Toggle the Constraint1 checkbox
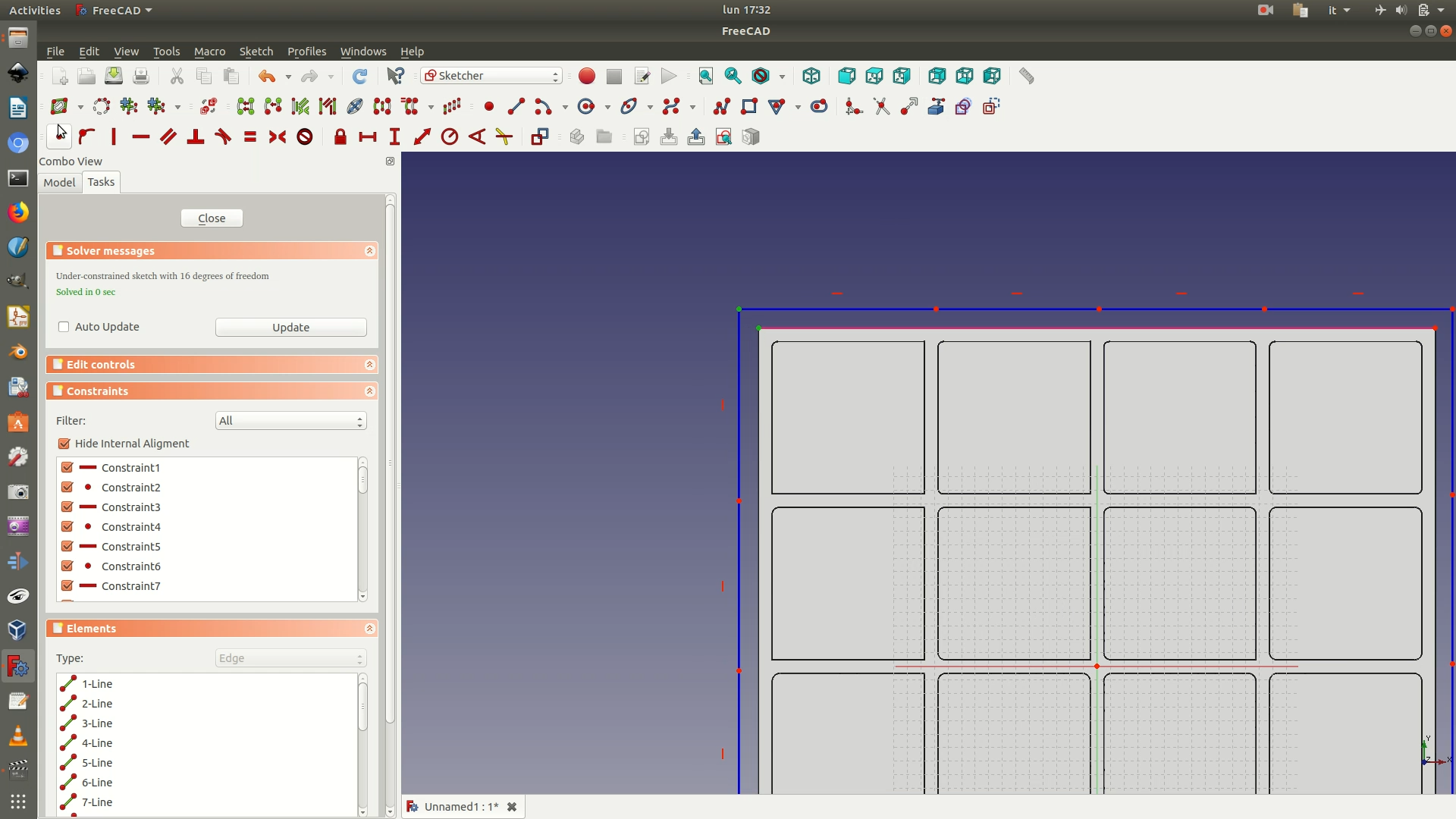Image resolution: width=1456 pixels, height=819 pixels. tap(67, 468)
